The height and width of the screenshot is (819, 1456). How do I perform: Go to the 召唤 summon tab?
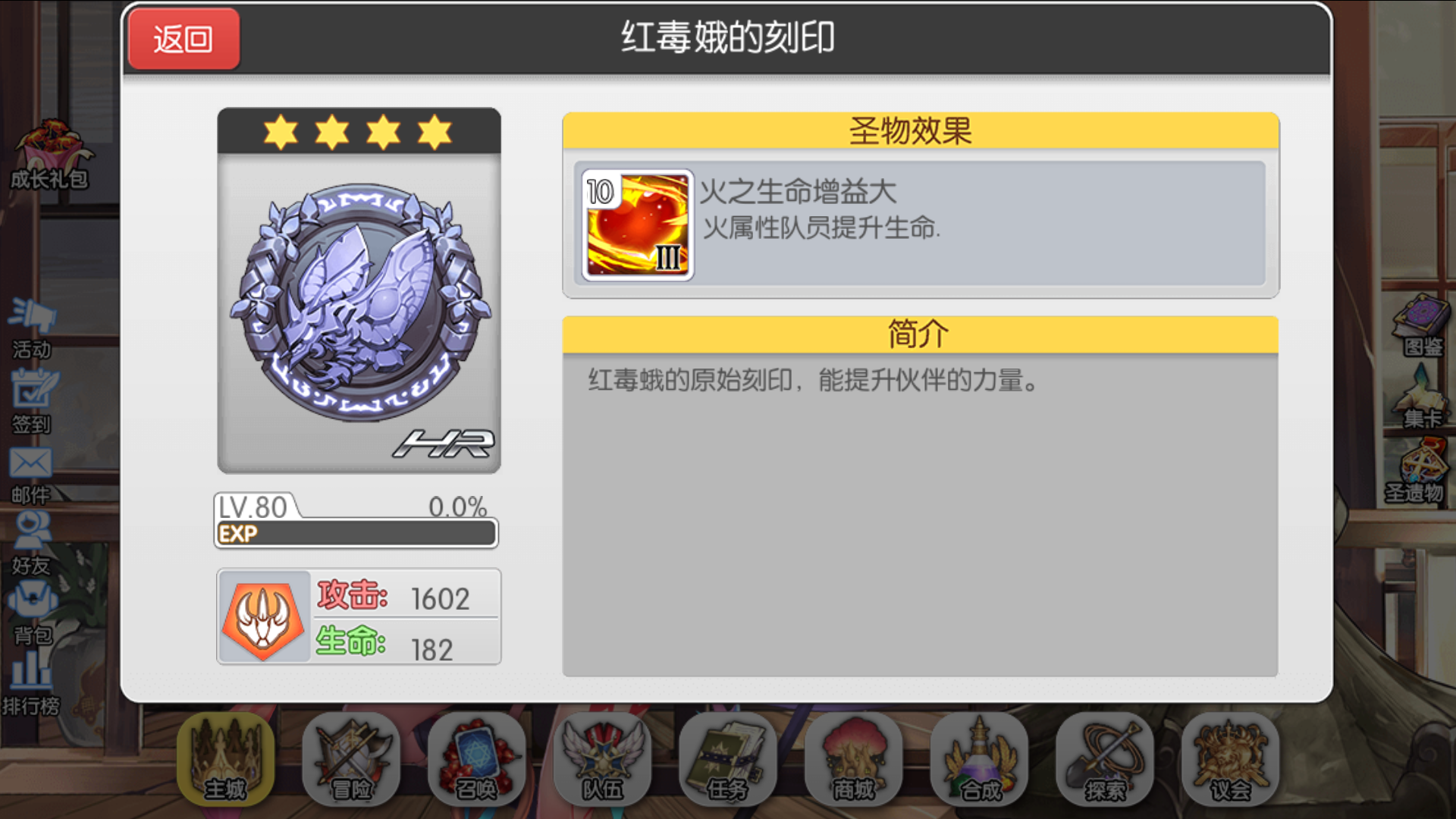pyautogui.click(x=477, y=759)
